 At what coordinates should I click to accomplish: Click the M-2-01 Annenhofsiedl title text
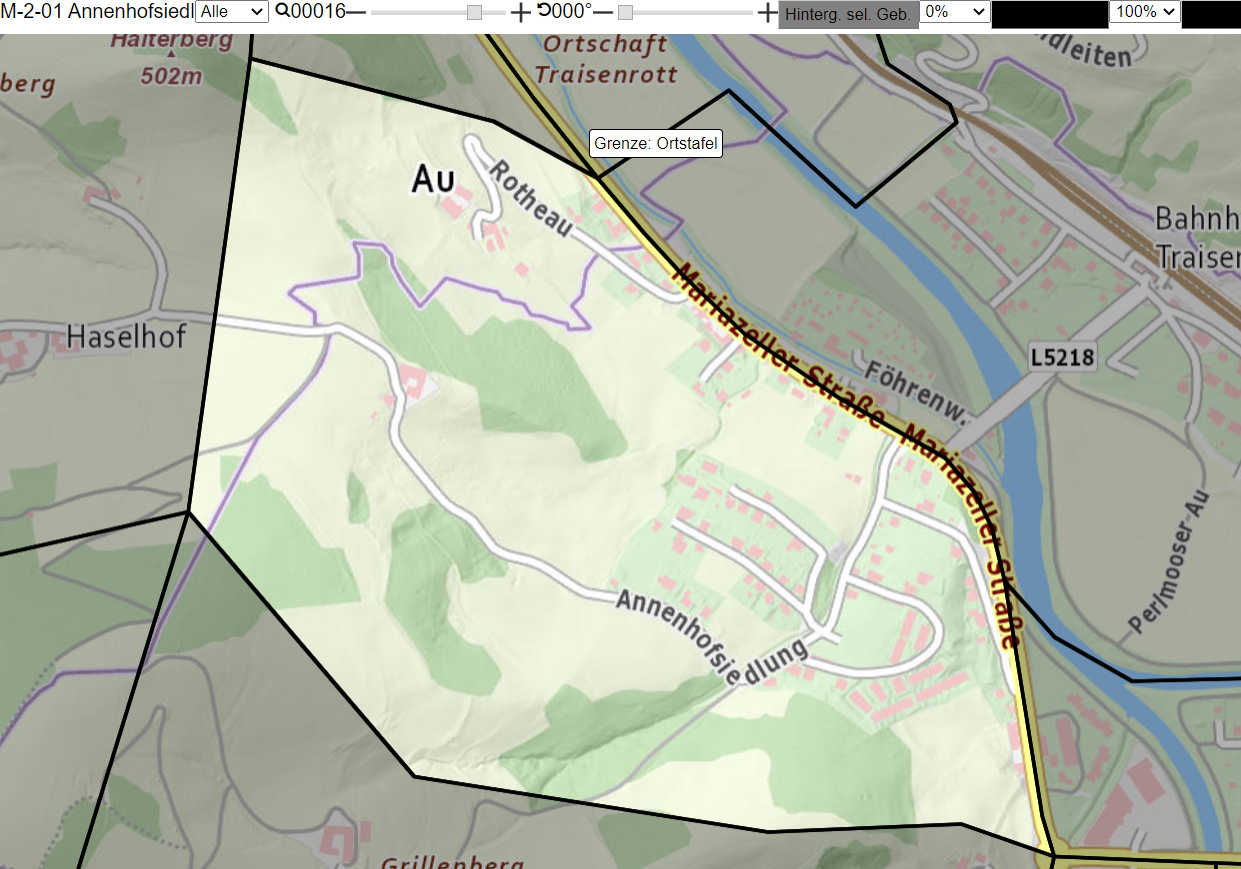tap(96, 12)
